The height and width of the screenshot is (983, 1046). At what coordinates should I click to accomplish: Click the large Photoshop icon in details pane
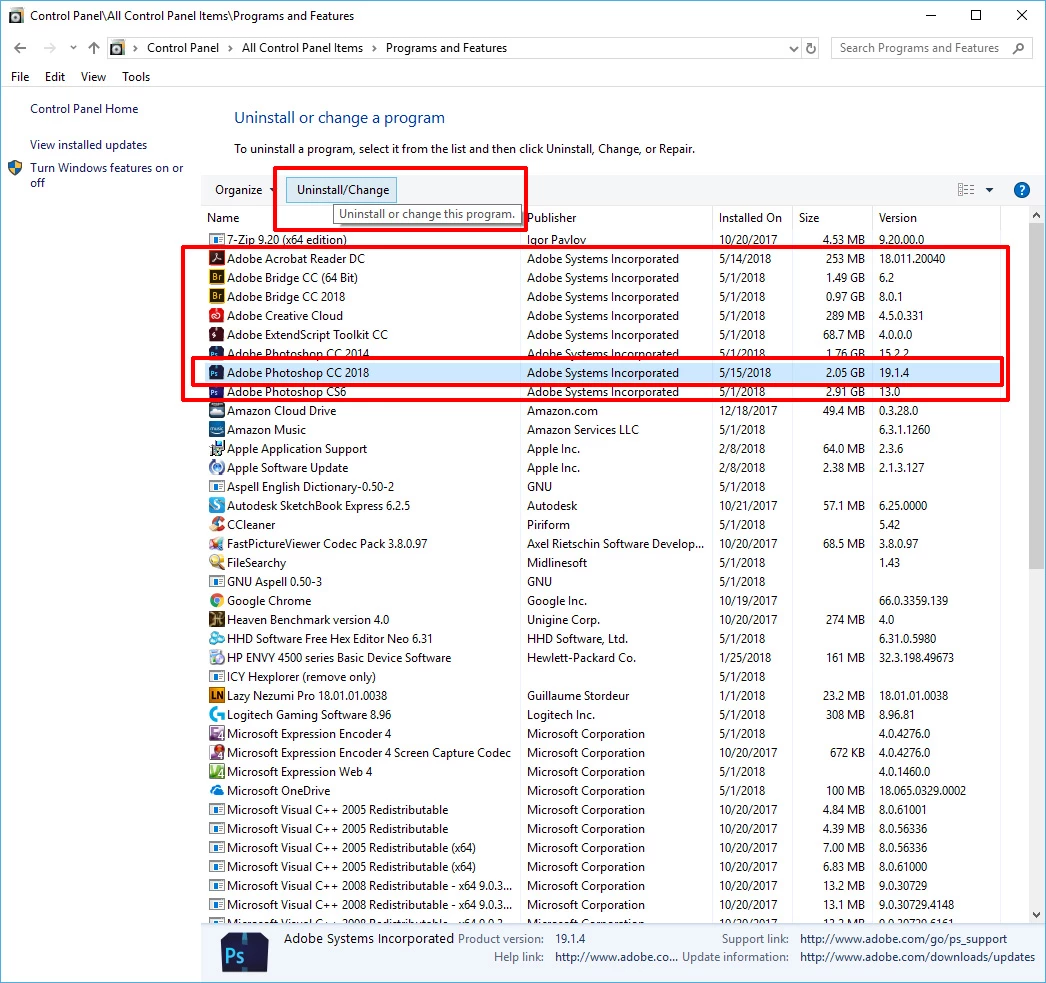coord(244,952)
